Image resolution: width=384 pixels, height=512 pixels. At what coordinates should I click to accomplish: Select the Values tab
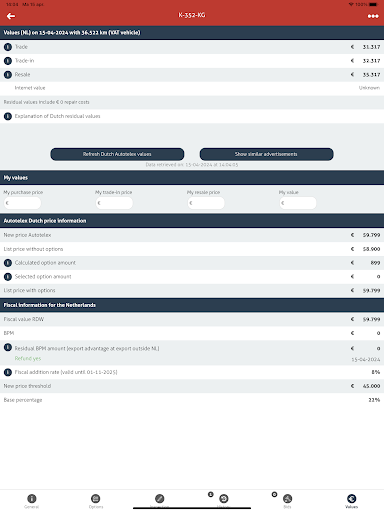[x=351, y=501]
